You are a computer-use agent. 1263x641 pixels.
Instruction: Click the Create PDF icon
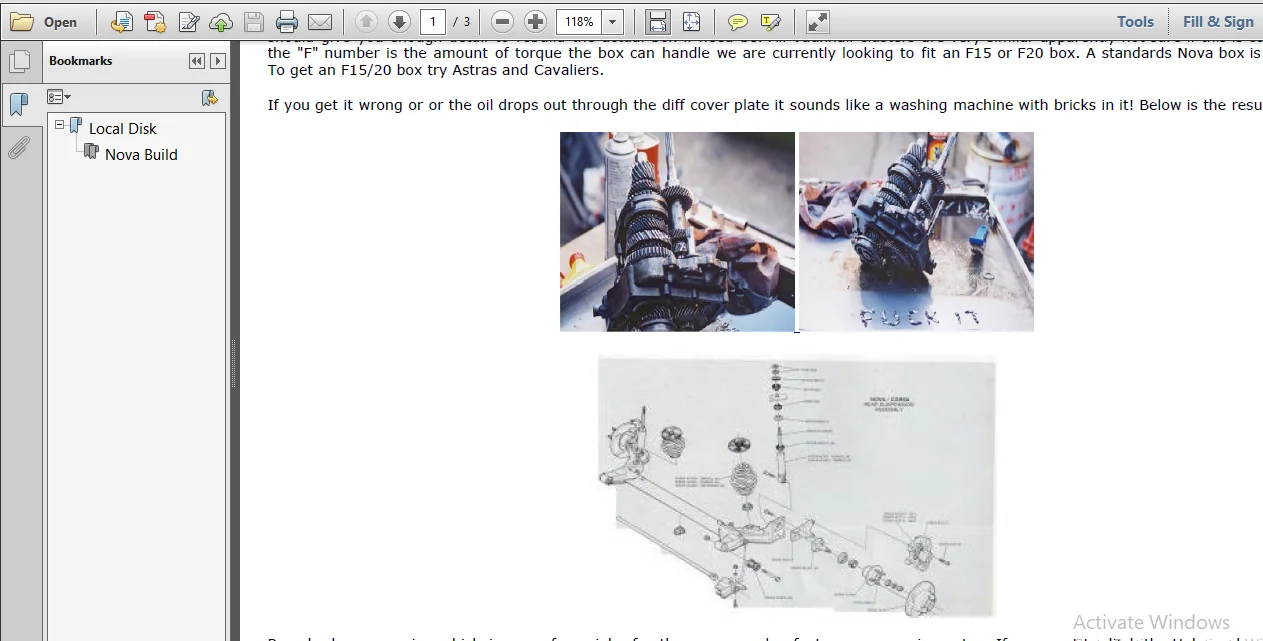pyautogui.click(x=155, y=21)
